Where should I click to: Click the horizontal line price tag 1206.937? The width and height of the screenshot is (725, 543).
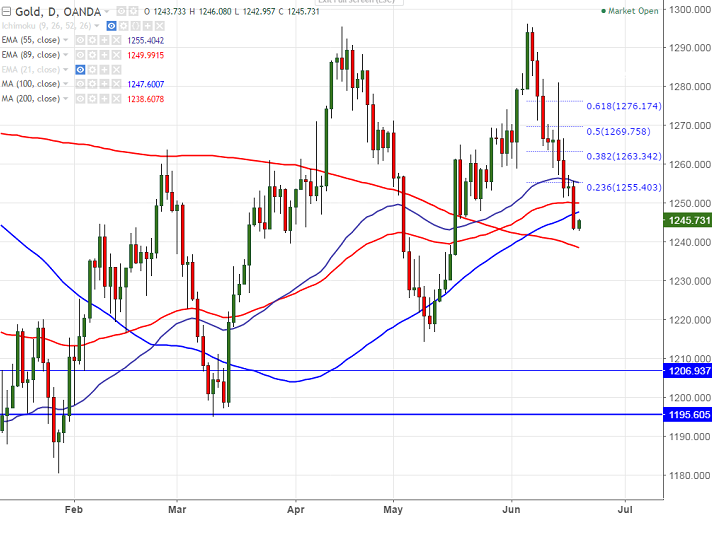[x=688, y=370]
